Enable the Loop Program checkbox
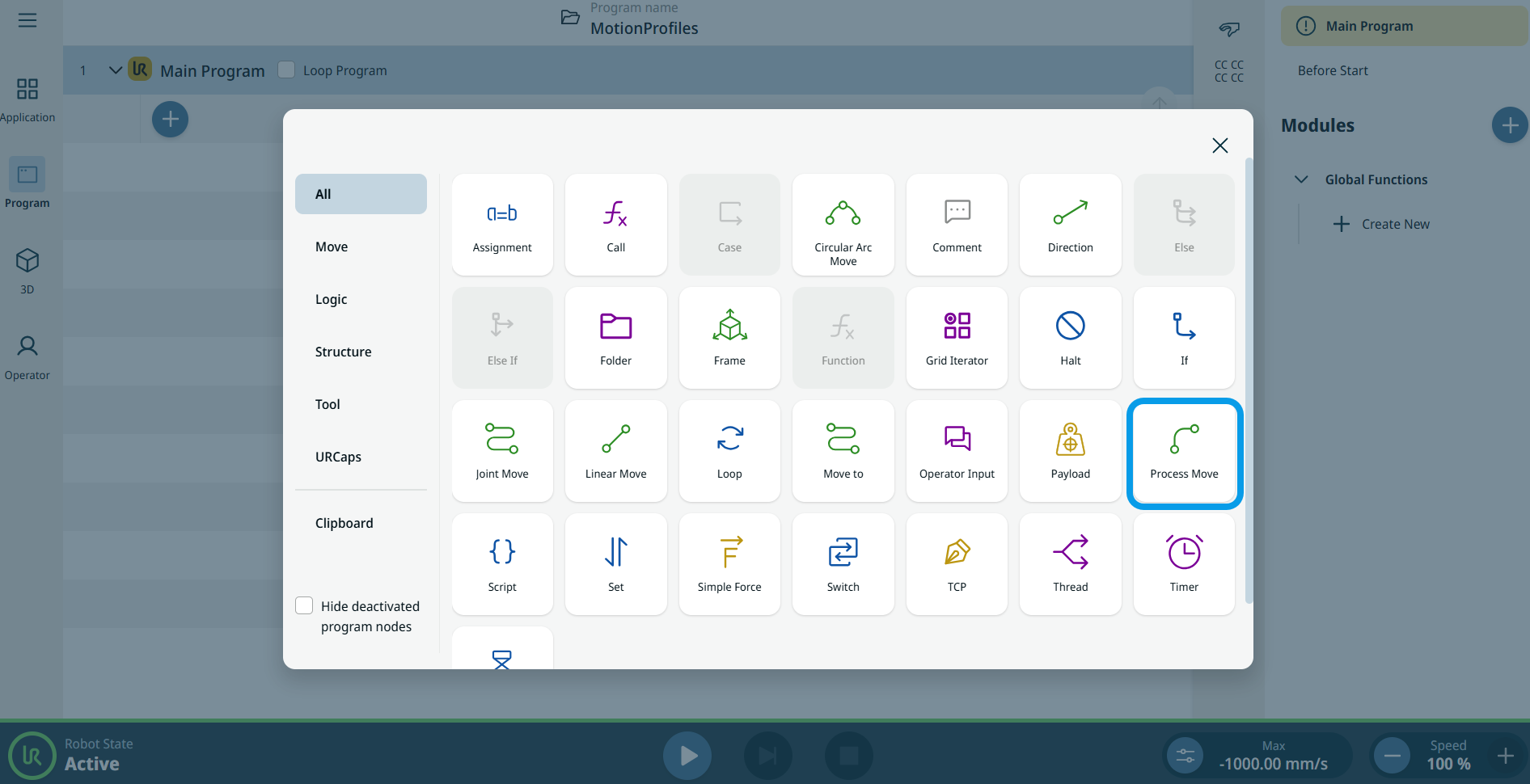Screen dimensions: 1530x784 click(x=286, y=70)
